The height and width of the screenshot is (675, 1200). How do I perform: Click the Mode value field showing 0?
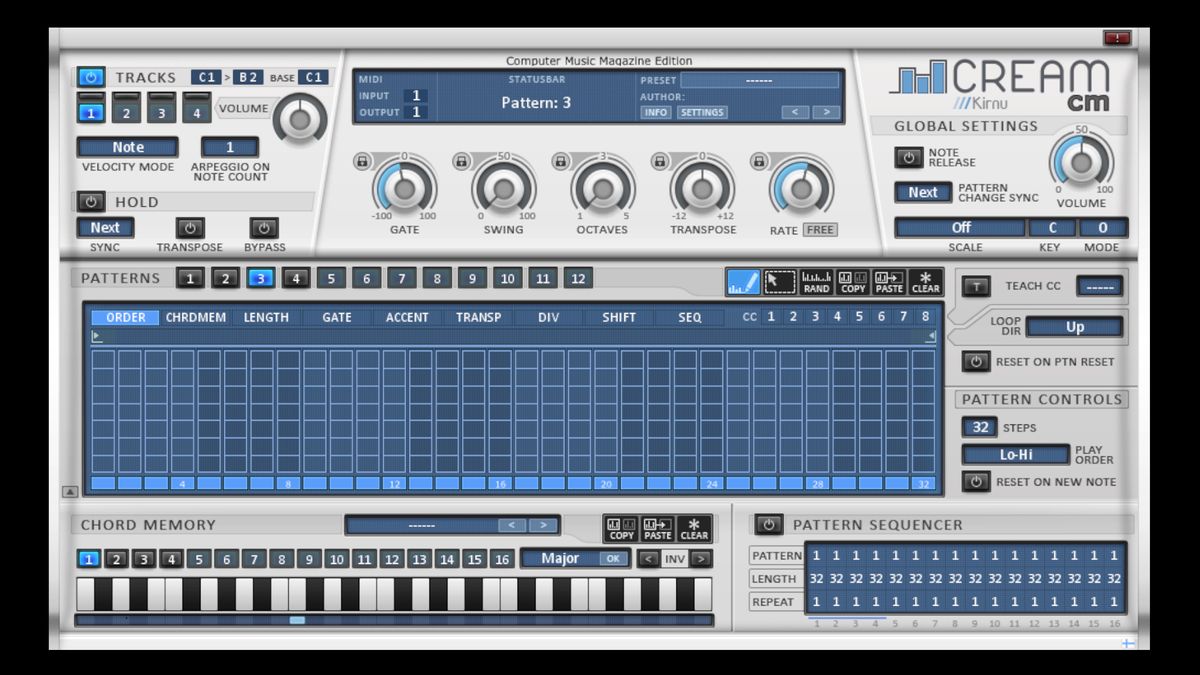click(1104, 227)
